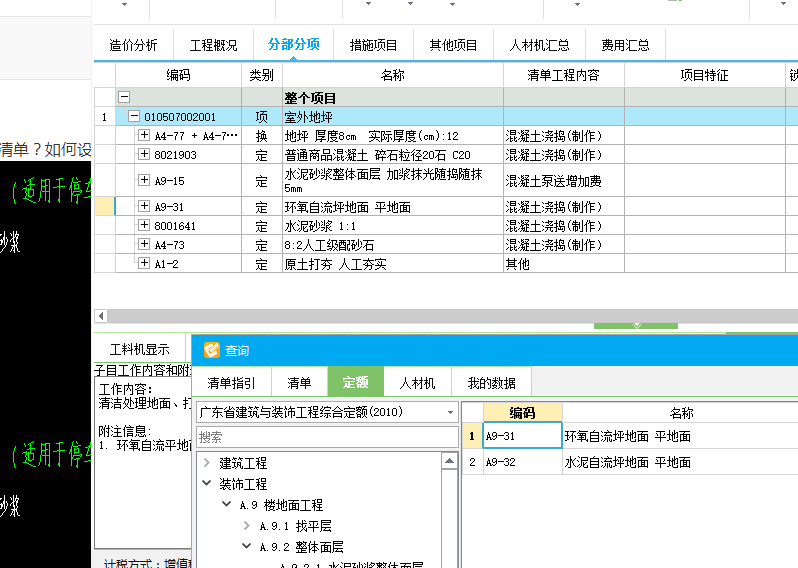The width and height of the screenshot is (798, 568).
Task: Click the 编码 header in the query results
Action: point(522,413)
